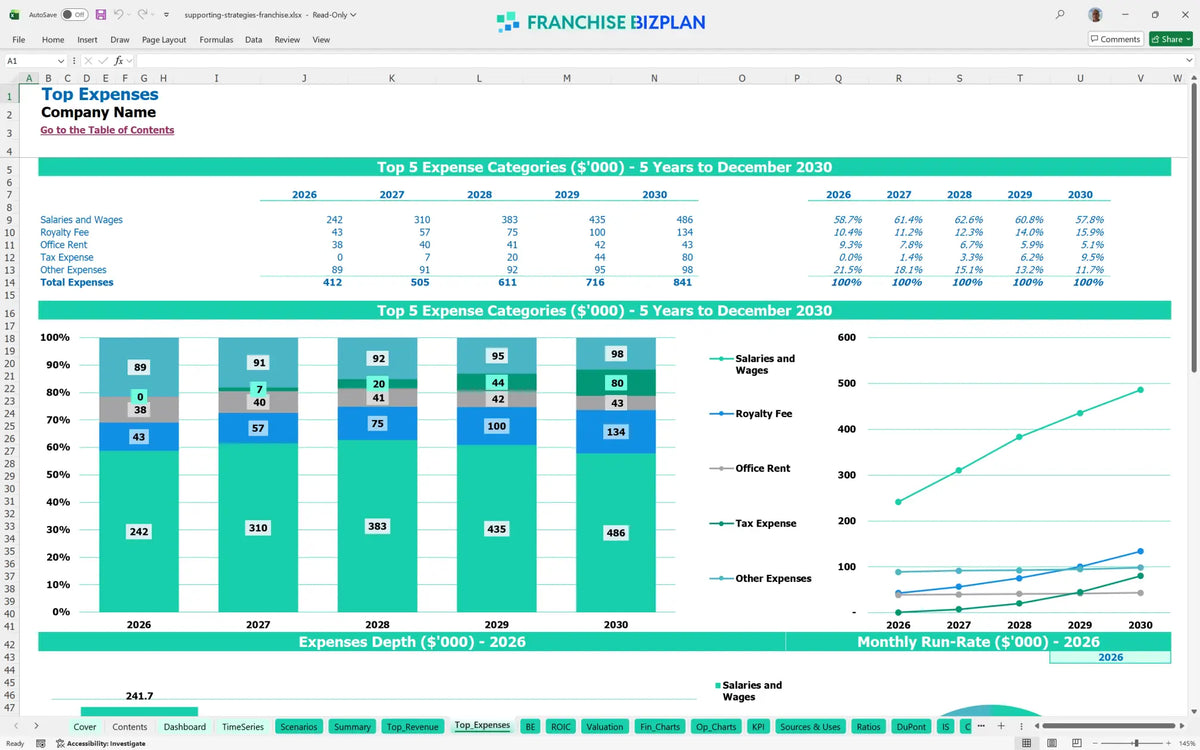Open the Formulas ribbon tab
The height and width of the screenshot is (750, 1200).
pos(216,40)
